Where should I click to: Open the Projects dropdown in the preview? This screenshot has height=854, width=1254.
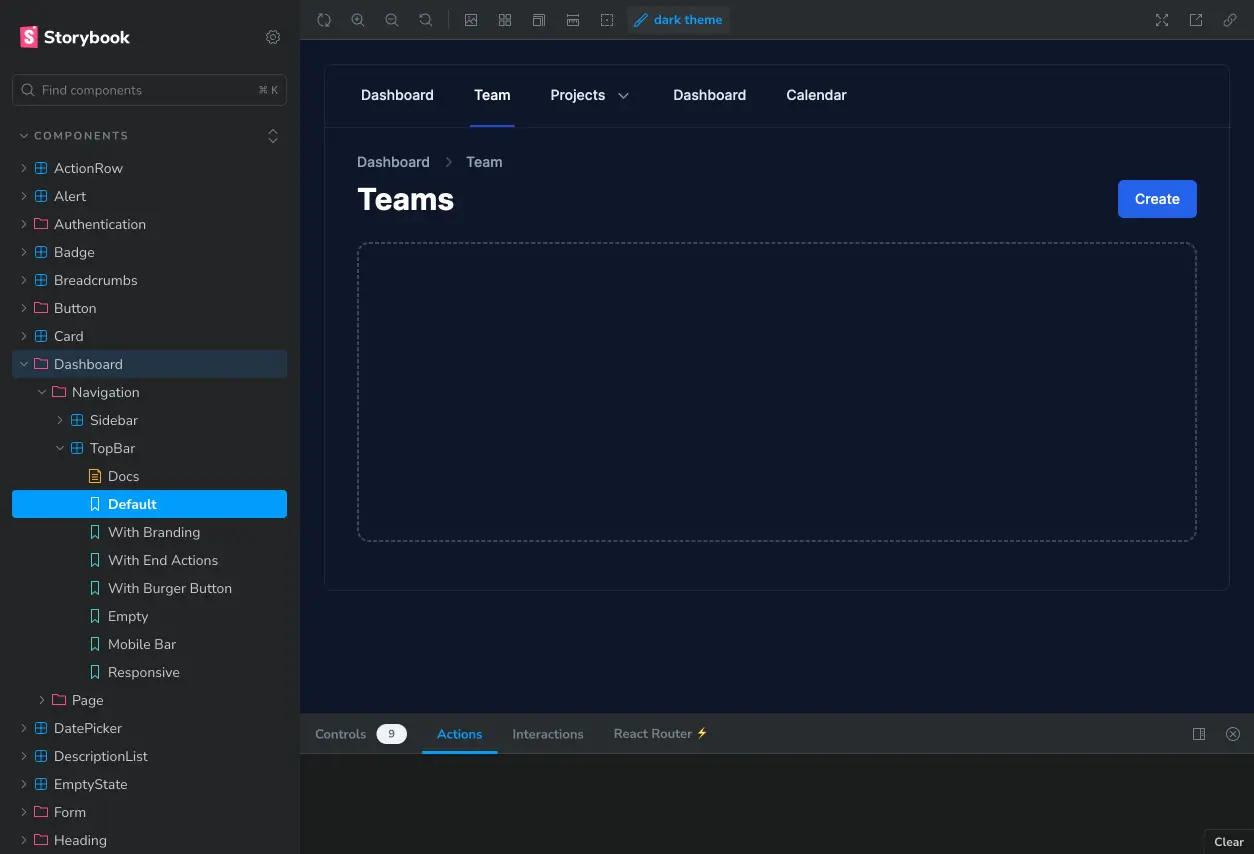[x=590, y=95]
